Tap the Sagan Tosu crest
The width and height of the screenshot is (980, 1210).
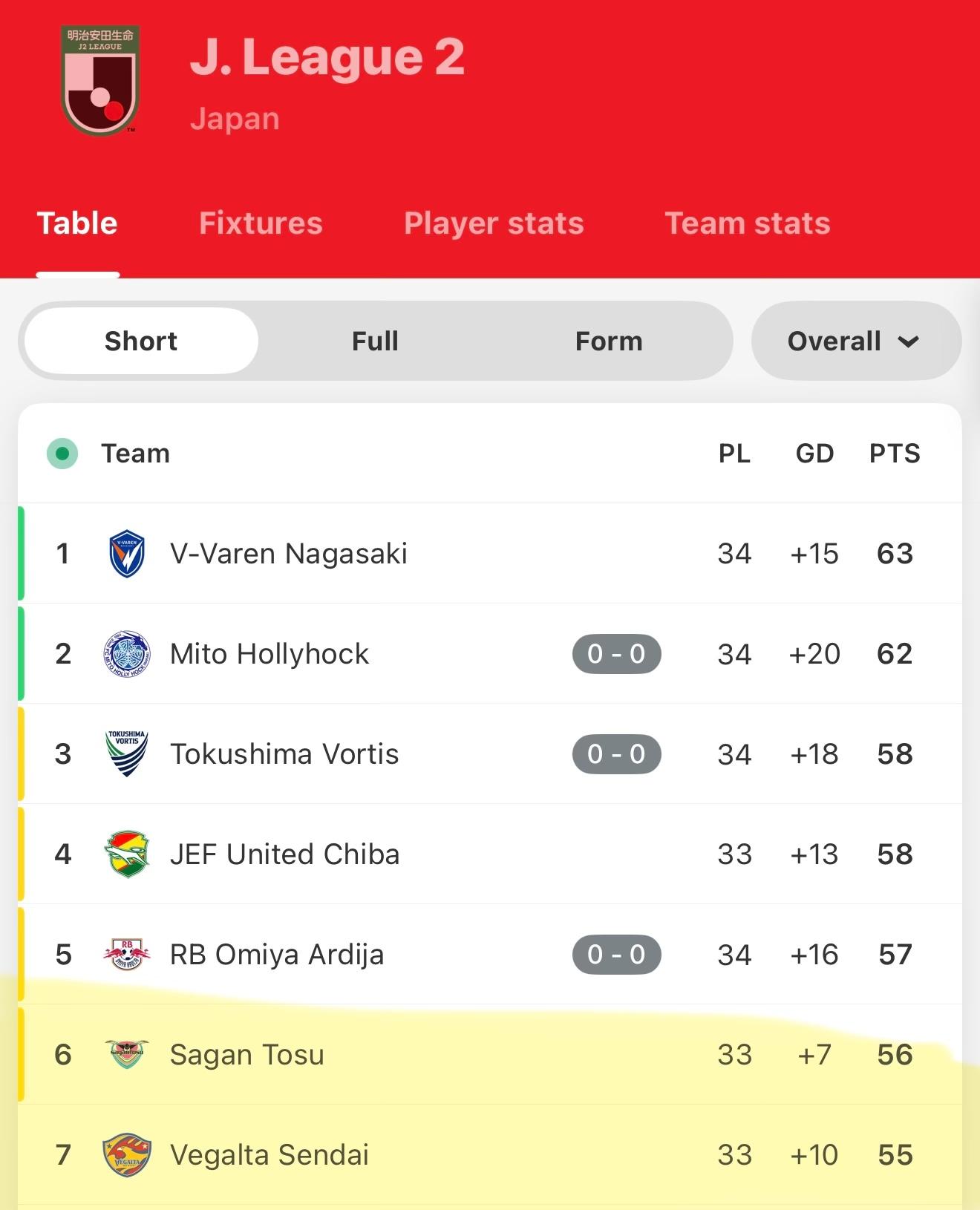127,1054
